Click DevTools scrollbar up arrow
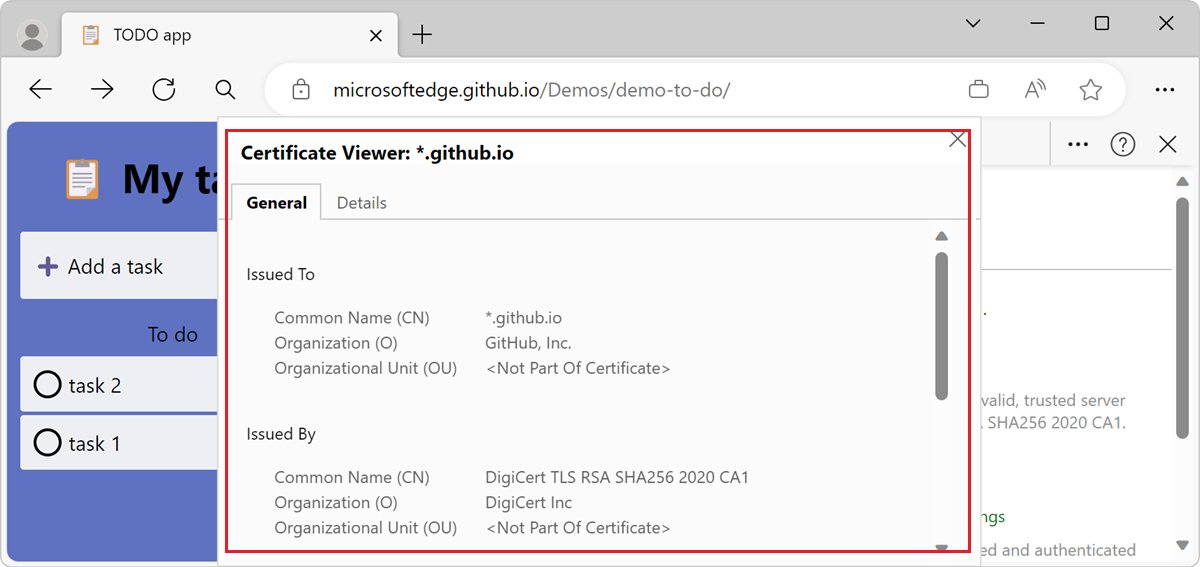 1183,182
